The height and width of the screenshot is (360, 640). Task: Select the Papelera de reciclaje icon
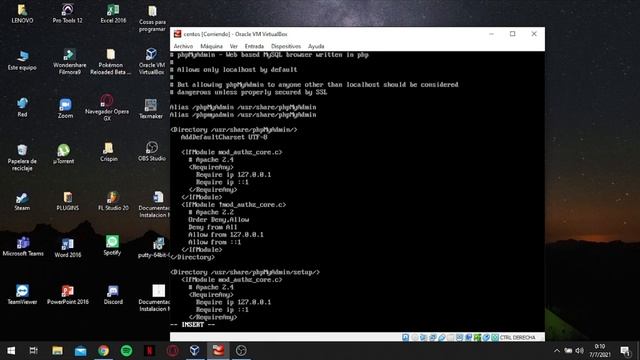[x=22, y=157]
